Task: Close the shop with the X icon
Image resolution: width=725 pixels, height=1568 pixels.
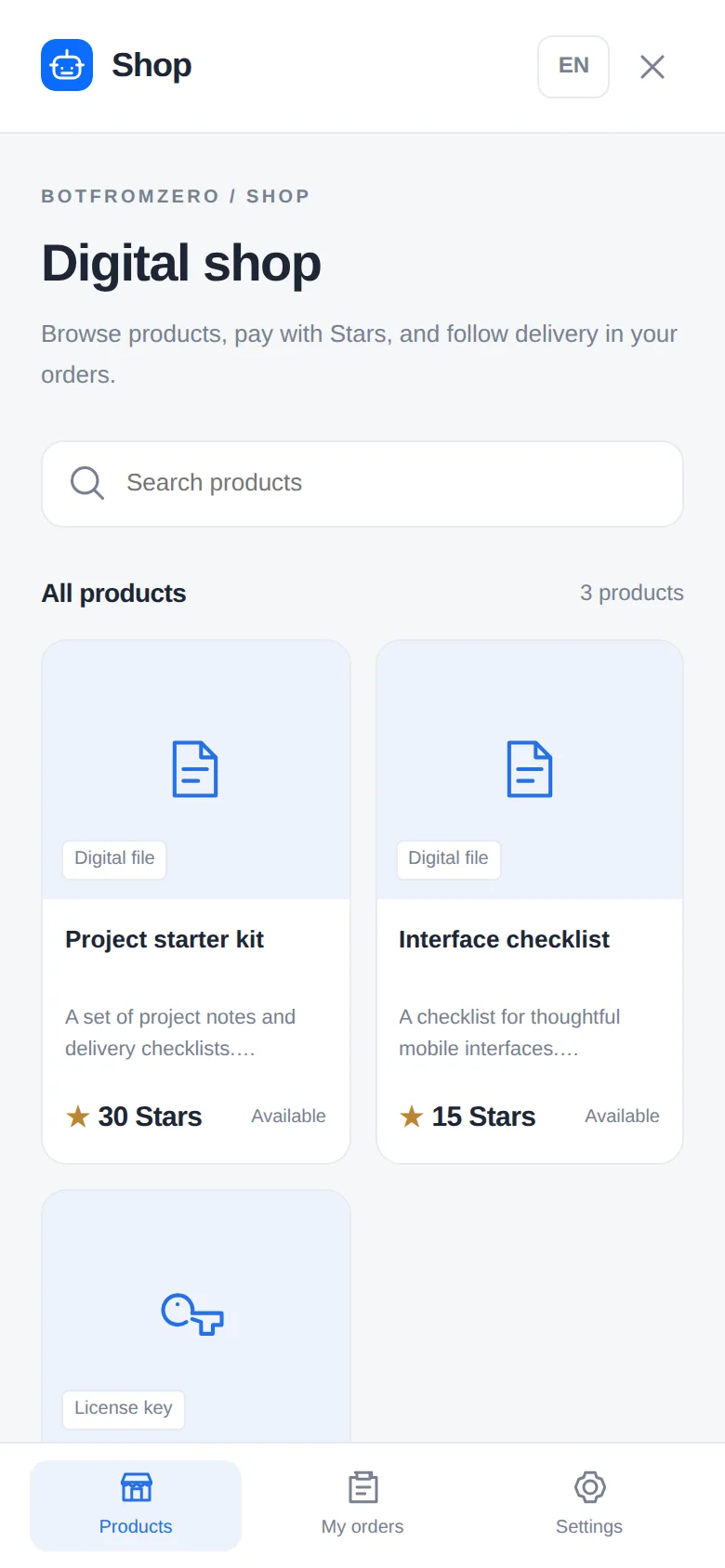Action: pyautogui.click(x=652, y=66)
